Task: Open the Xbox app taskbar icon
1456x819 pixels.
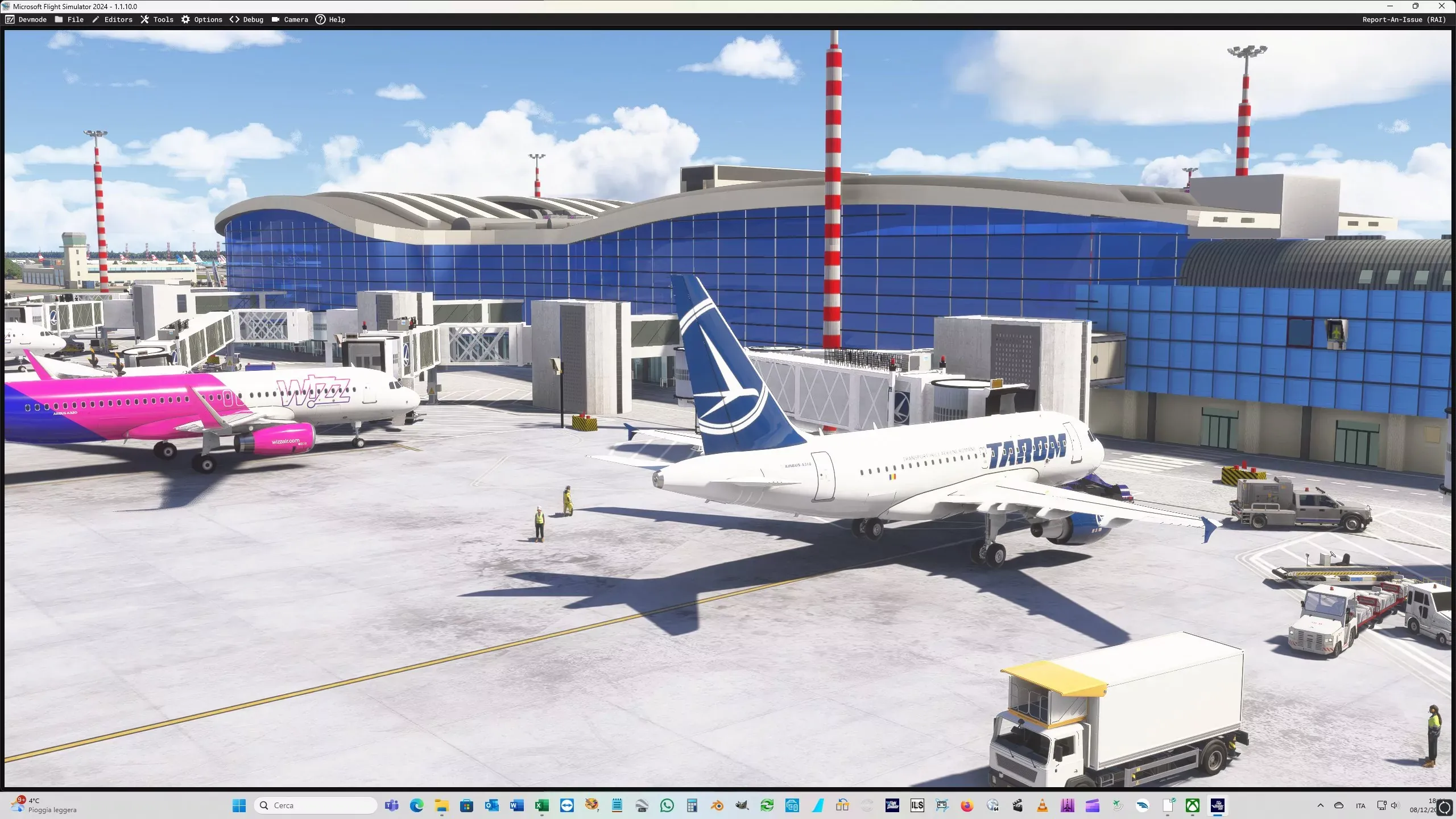Action: (x=1192, y=805)
